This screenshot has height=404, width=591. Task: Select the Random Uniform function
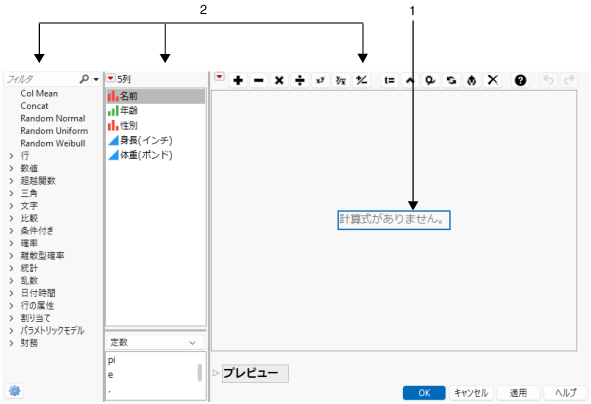click(x=54, y=131)
